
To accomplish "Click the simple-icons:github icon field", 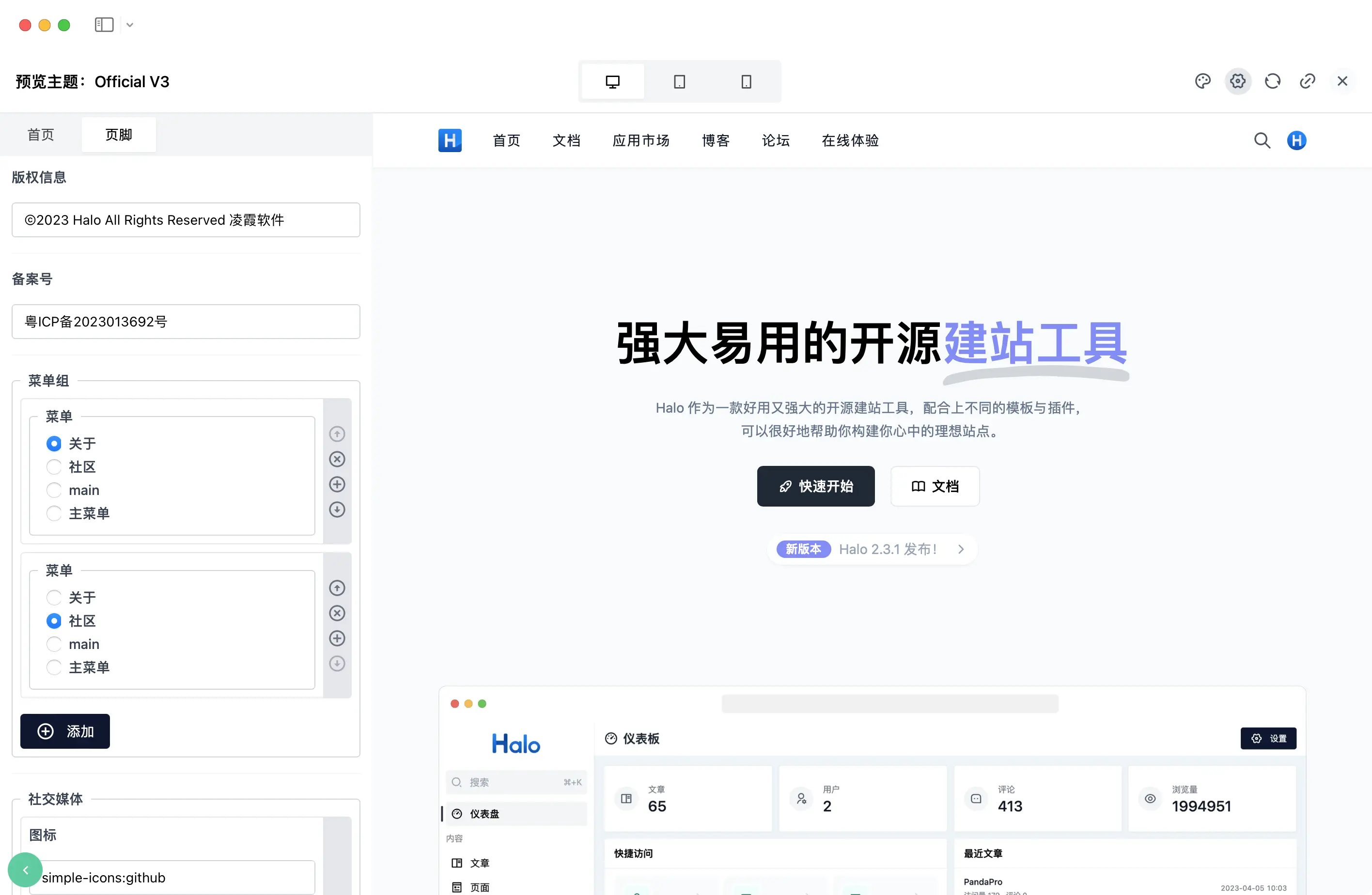I will (172, 878).
